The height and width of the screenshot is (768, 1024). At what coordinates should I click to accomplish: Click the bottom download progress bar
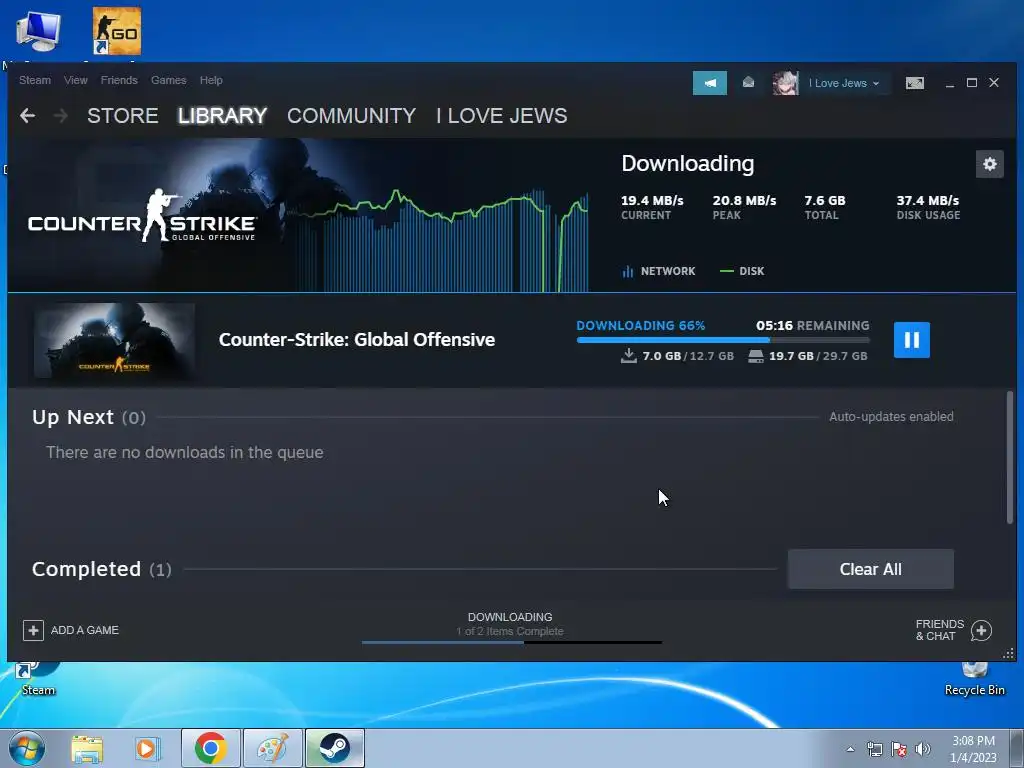(x=511, y=643)
